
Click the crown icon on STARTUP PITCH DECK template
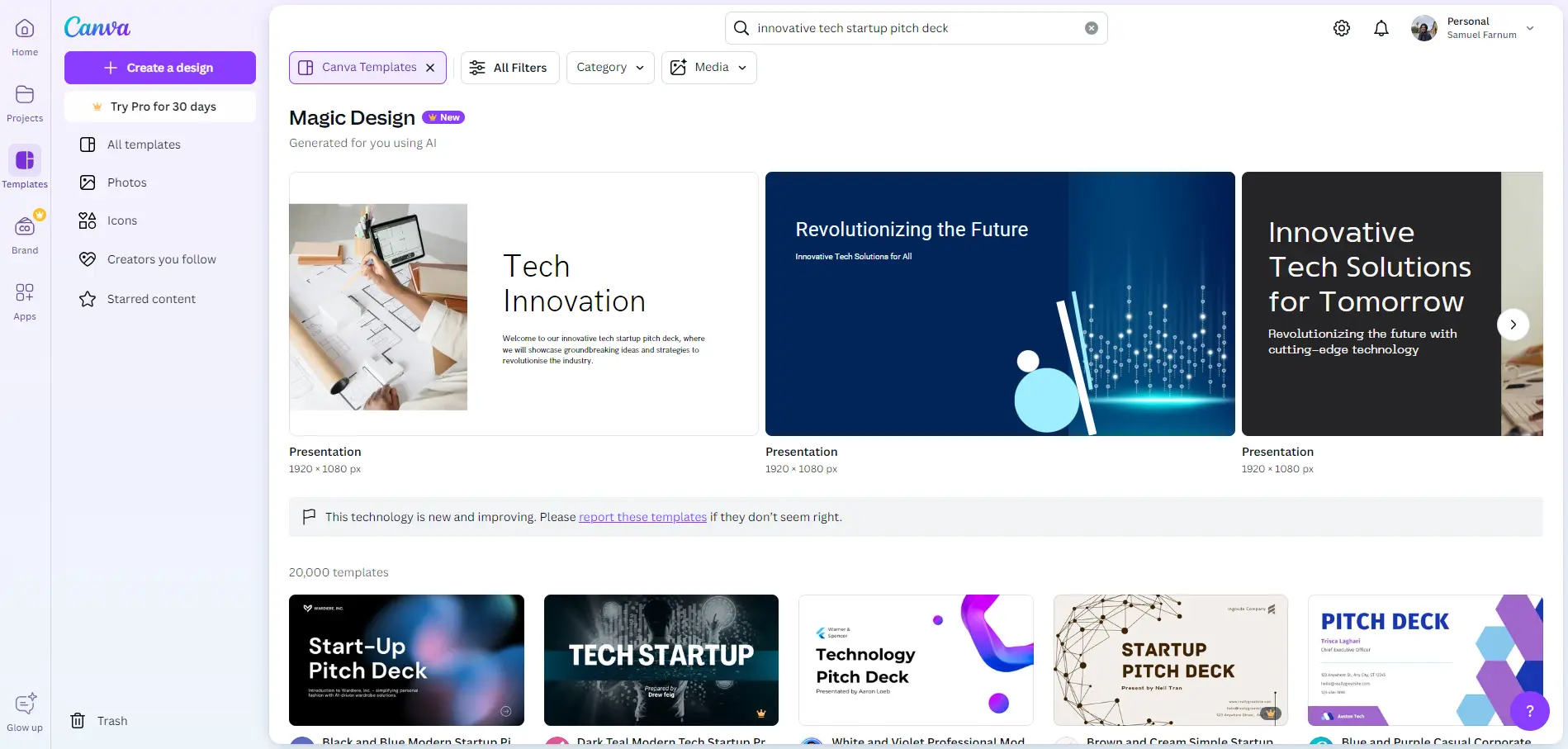point(1270,713)
